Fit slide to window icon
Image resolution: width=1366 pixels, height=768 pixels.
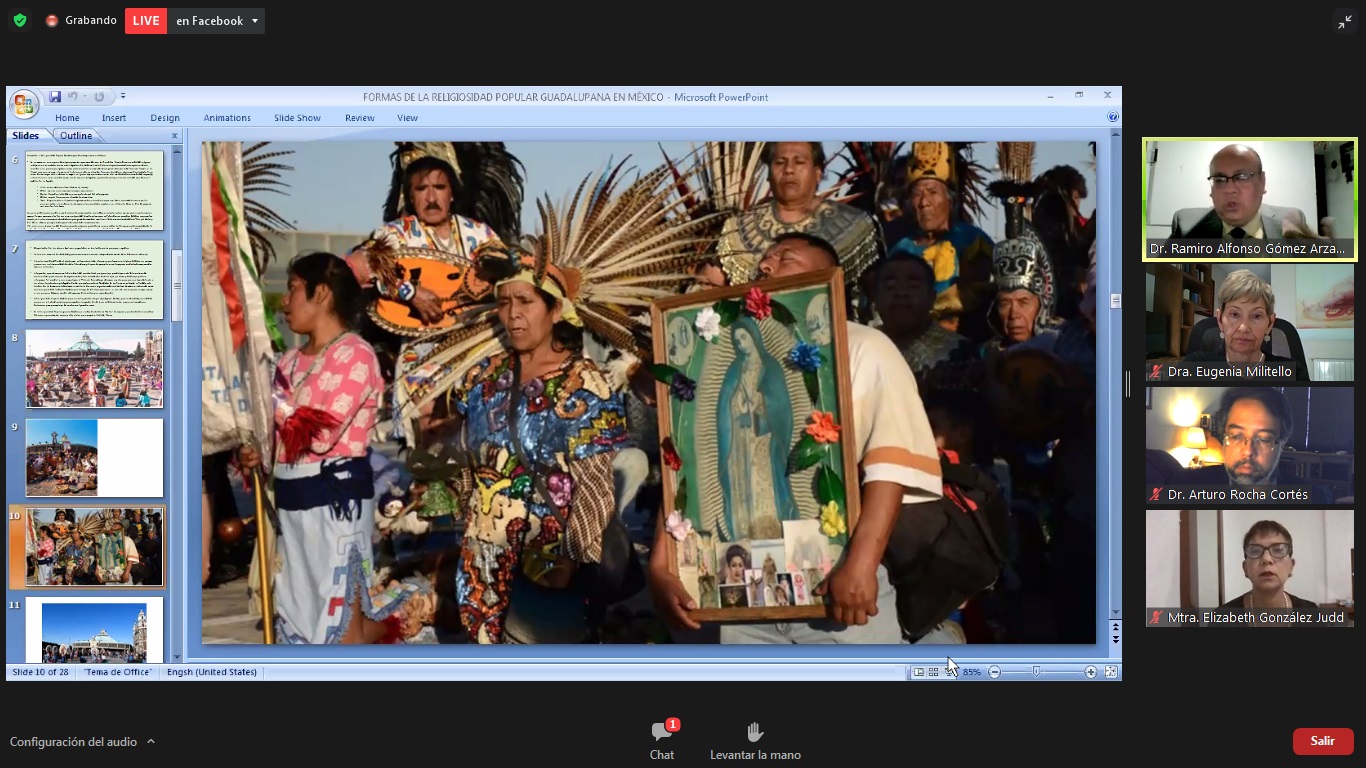coord(1111,672)
